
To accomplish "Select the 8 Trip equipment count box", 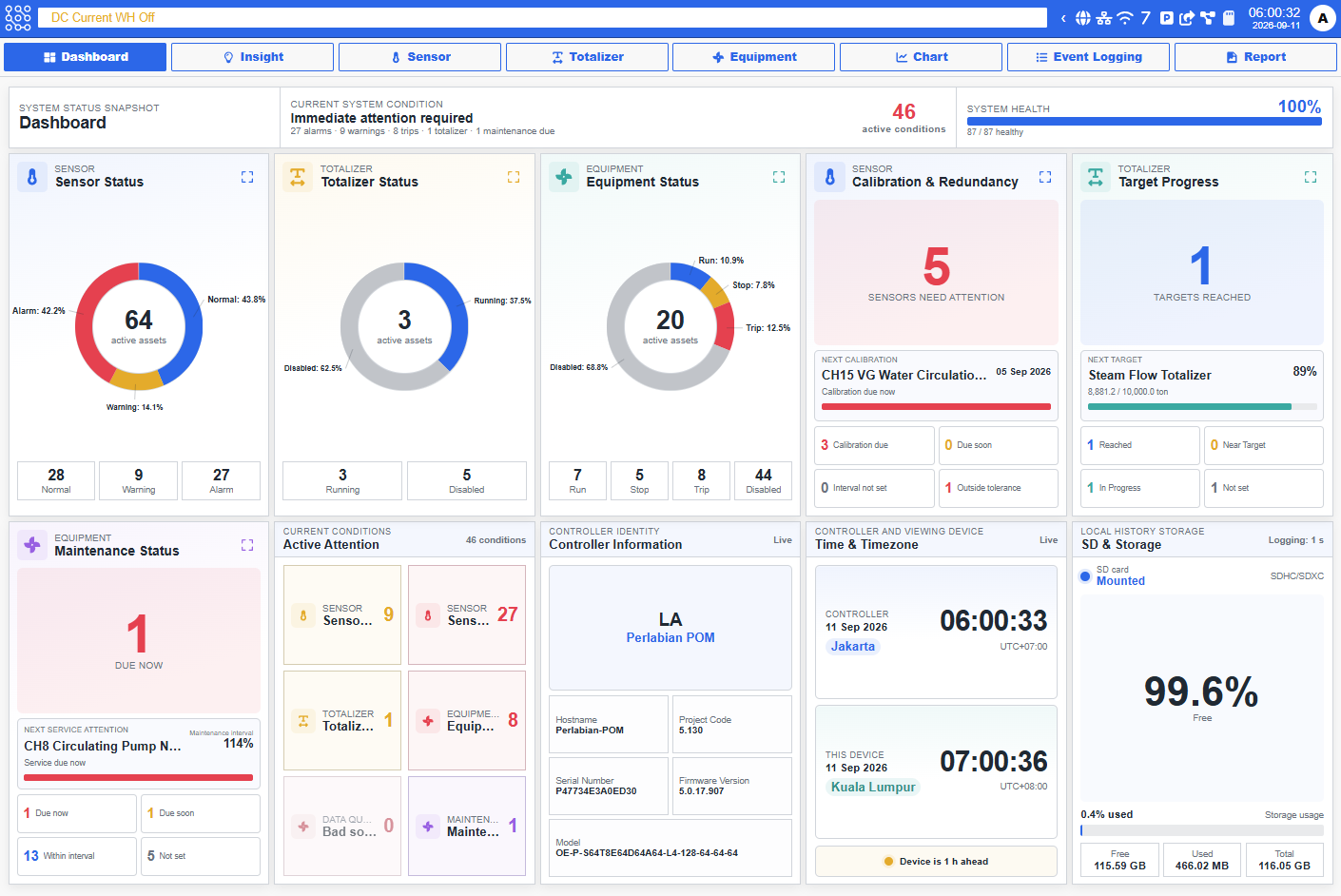I will [702, 480].
